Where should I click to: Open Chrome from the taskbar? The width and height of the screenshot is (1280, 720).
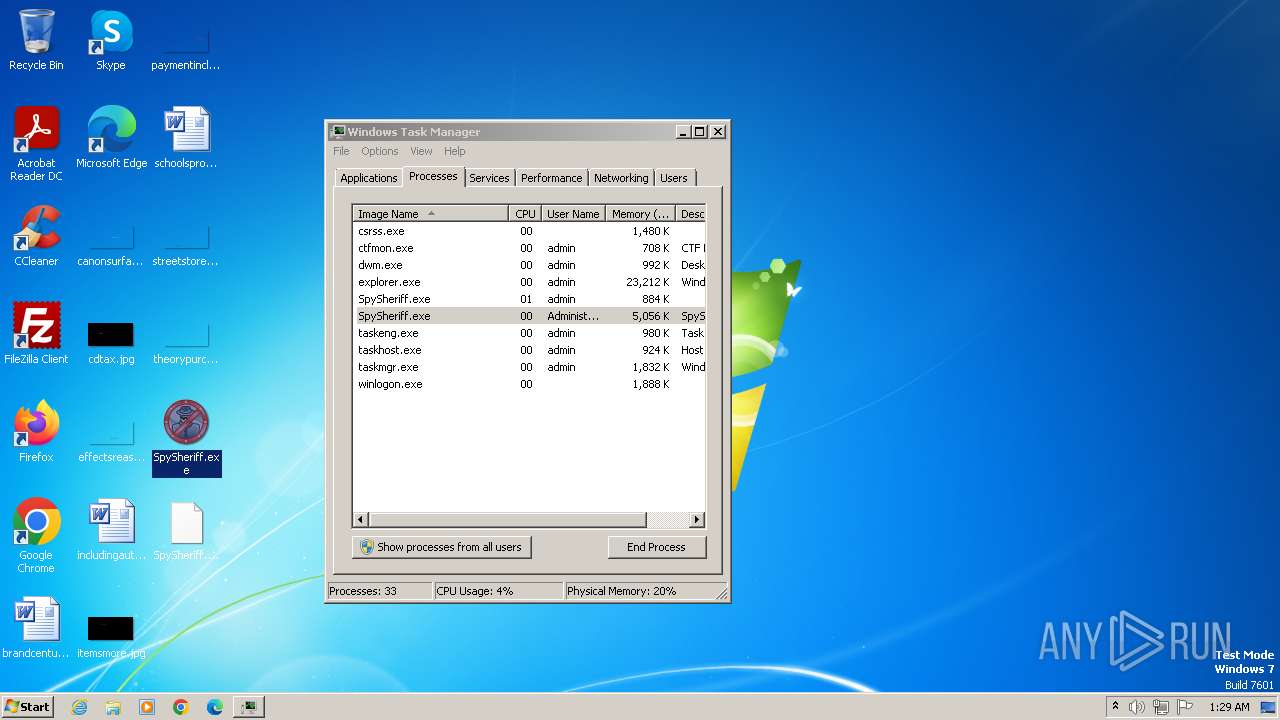point(181,707)
